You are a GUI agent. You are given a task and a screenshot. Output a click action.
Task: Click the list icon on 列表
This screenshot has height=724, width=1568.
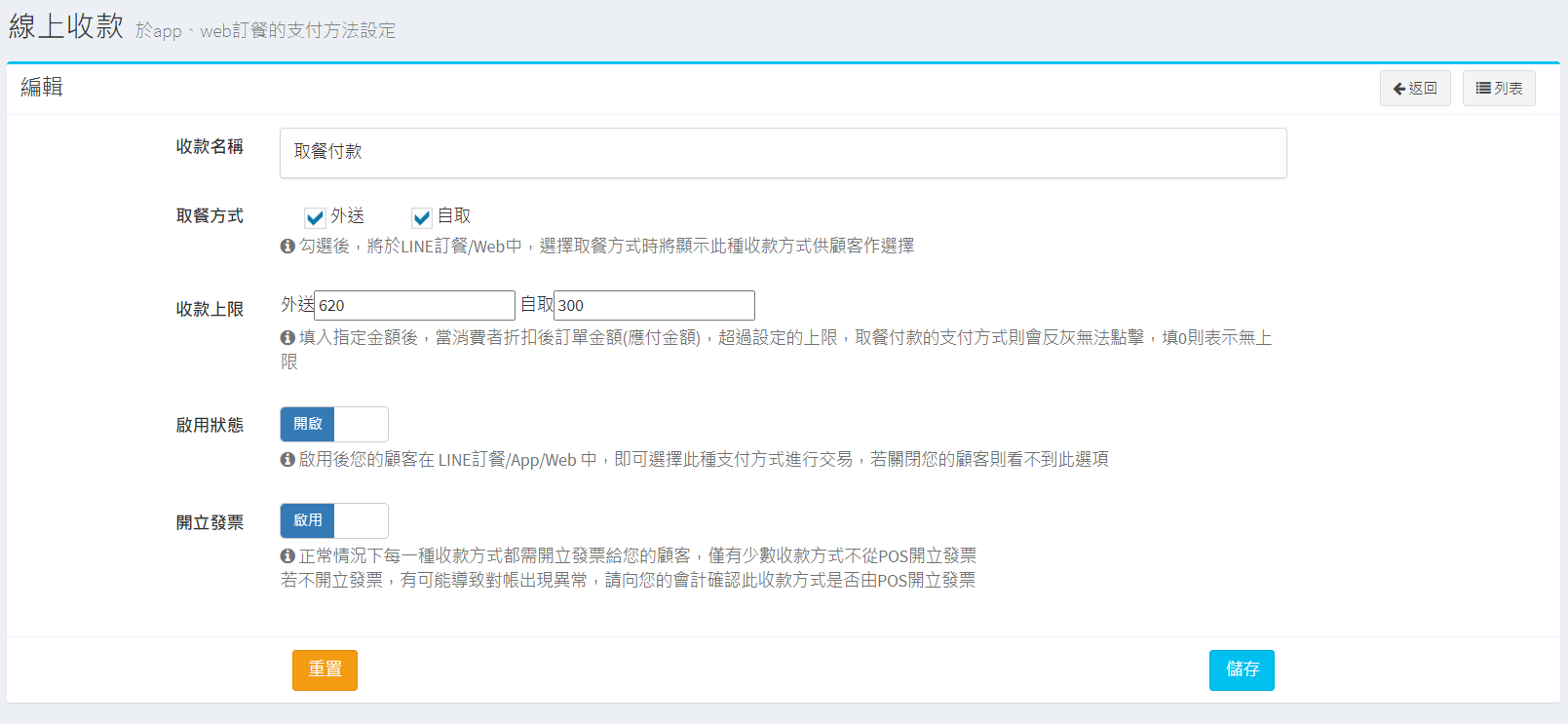pyautogui.click(x=1482, y=89)
